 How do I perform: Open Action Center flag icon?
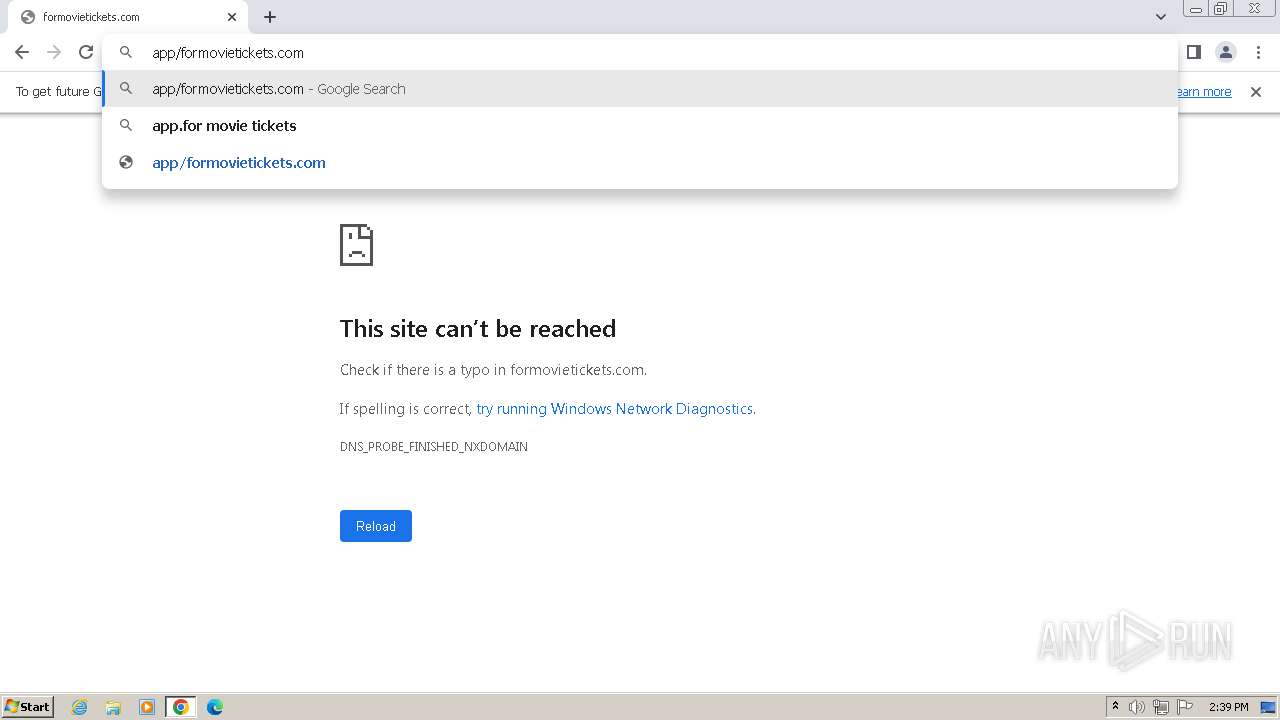tap(1185, 707)
